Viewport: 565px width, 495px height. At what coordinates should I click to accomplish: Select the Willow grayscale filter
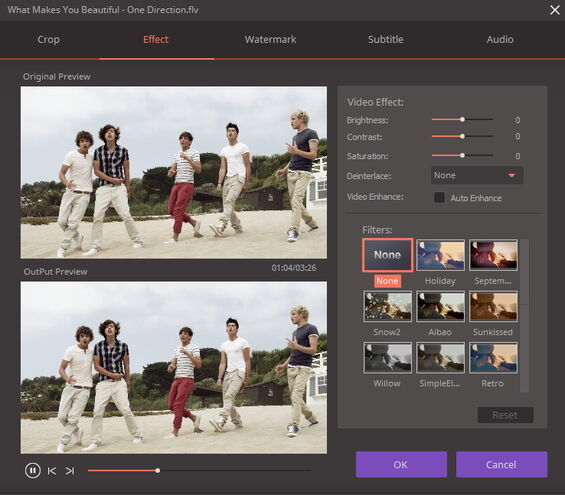(x=388, y=358)
